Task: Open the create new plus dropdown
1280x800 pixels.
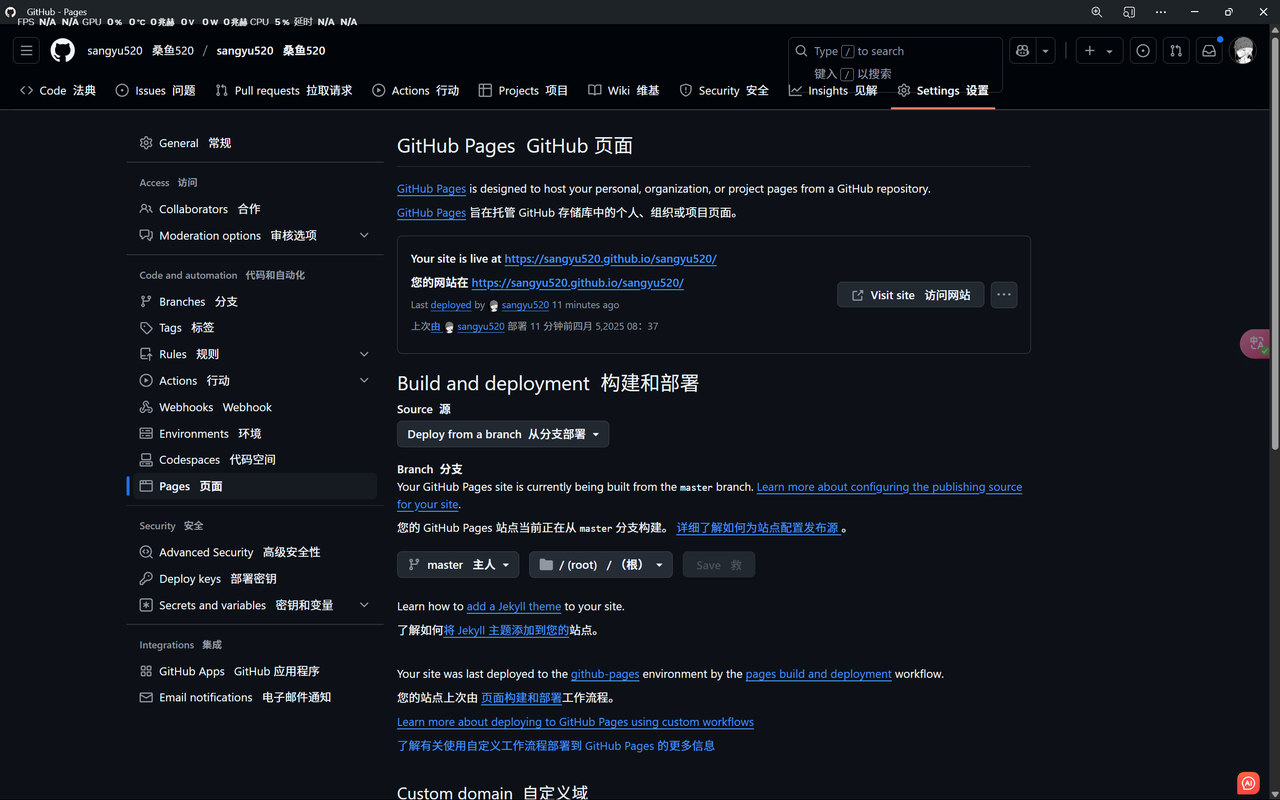Action: coord(1099,51)
